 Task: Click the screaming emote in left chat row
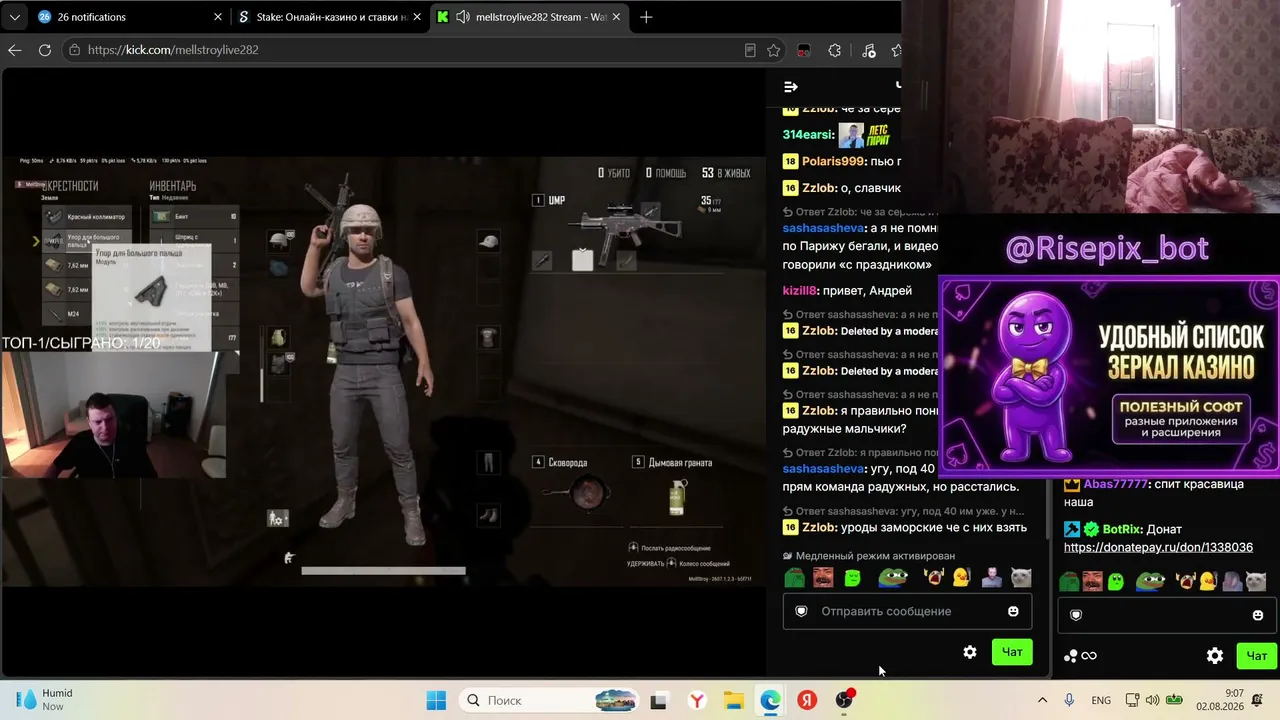point(934,577)
